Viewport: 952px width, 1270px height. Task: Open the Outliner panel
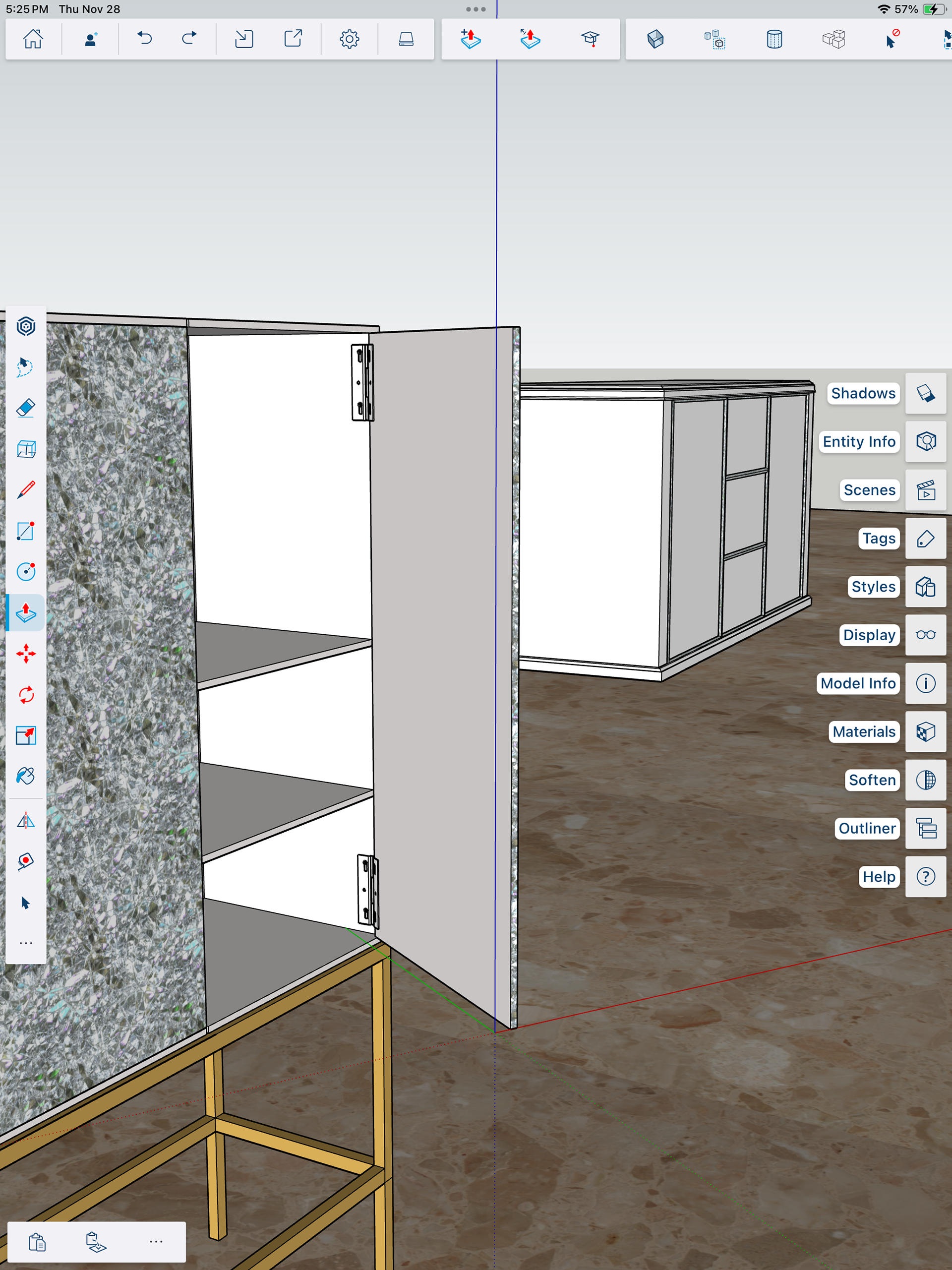[925, 829]
